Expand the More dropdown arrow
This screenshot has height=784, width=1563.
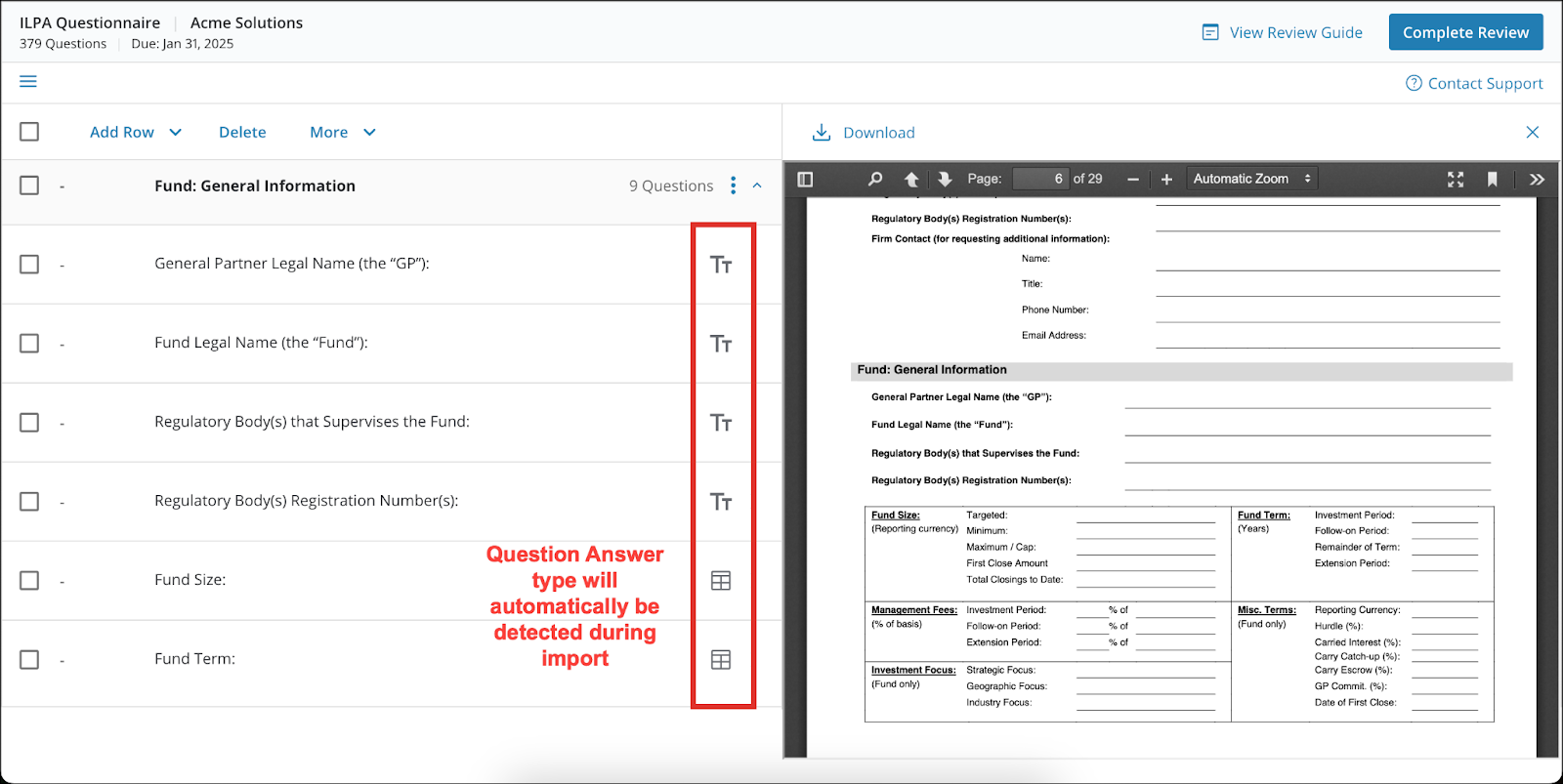(369, 132)
